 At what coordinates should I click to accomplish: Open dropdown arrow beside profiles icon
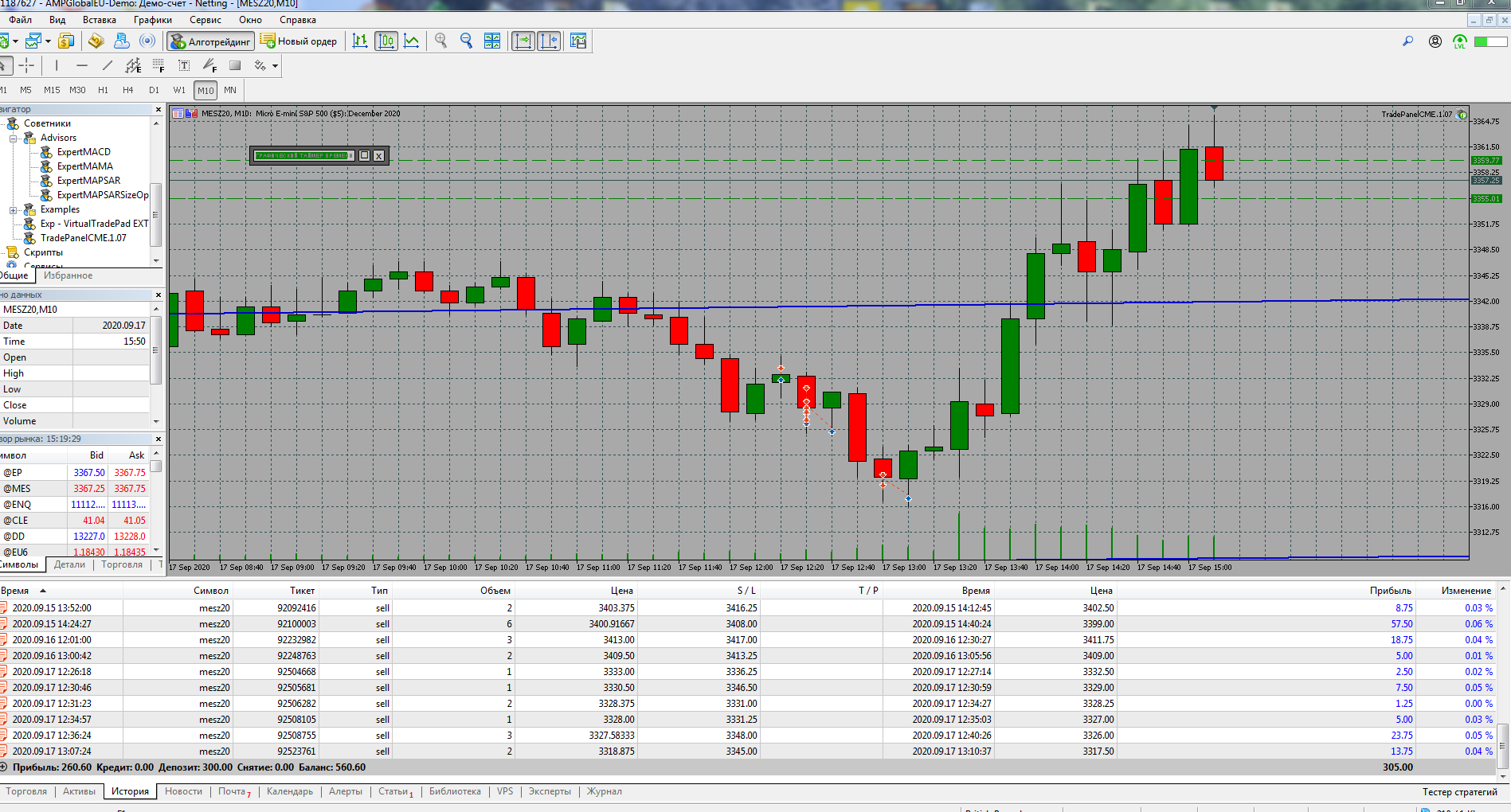coord(48,41)
